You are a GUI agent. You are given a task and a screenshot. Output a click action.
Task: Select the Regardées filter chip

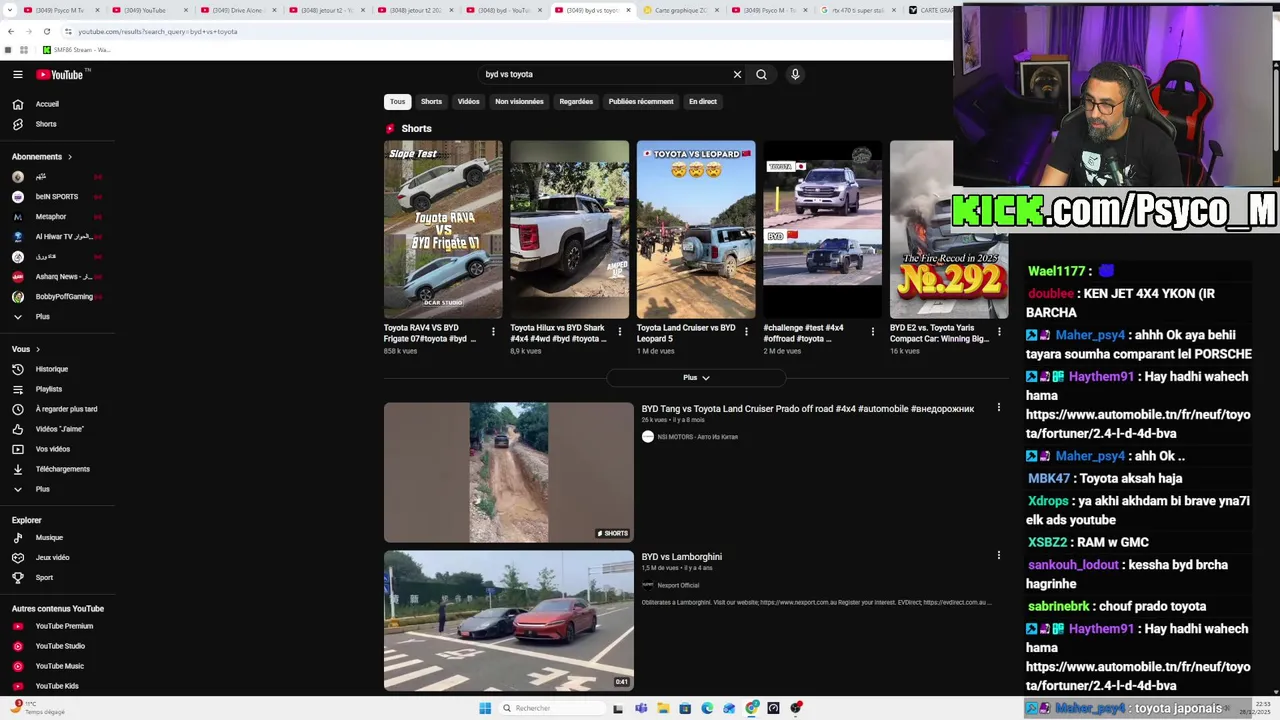coord(576,101)
